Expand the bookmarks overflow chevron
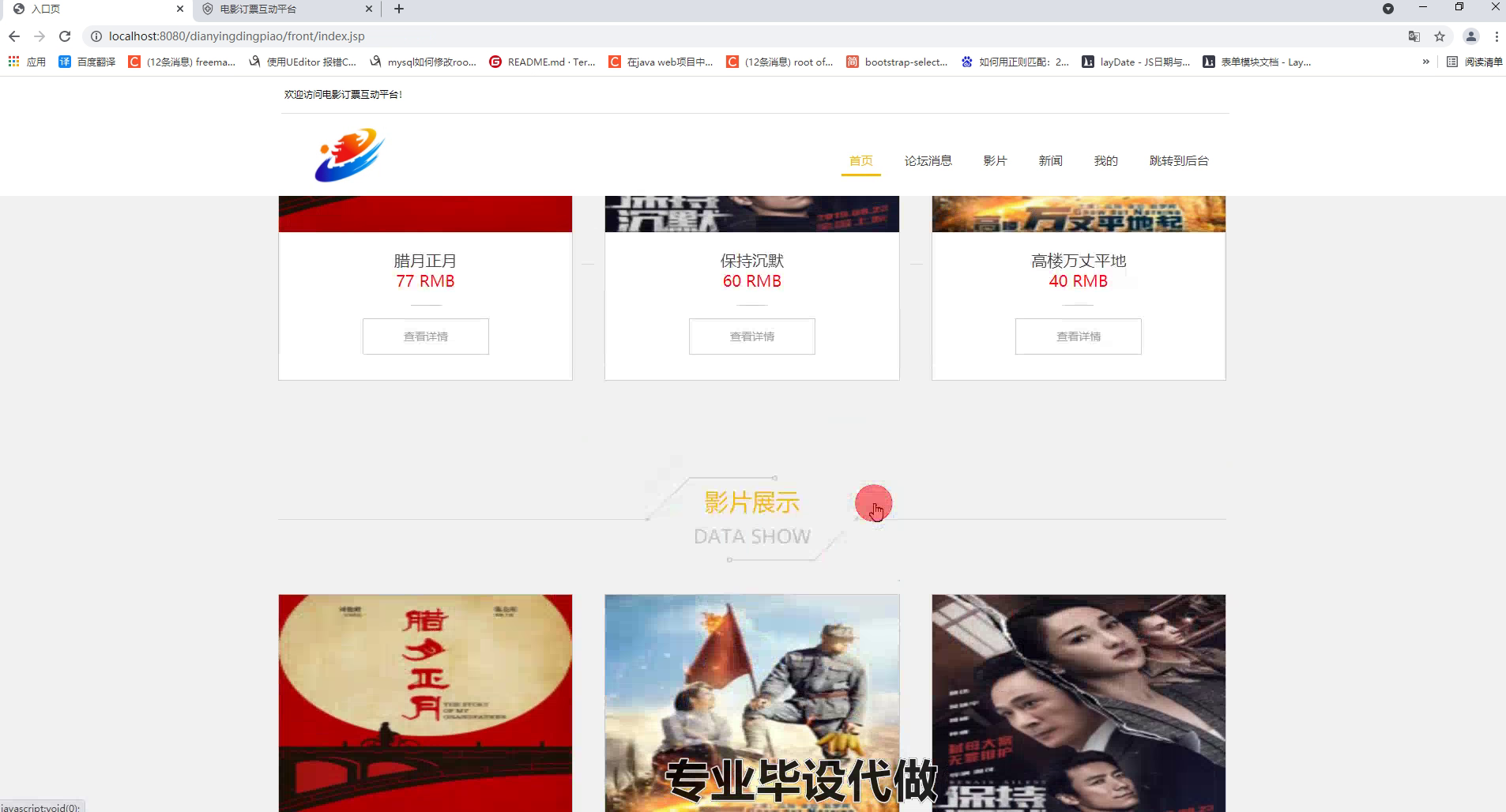Image resolution: width=1506 pixels, height=812 pixels. click(x=1425, y=62)
